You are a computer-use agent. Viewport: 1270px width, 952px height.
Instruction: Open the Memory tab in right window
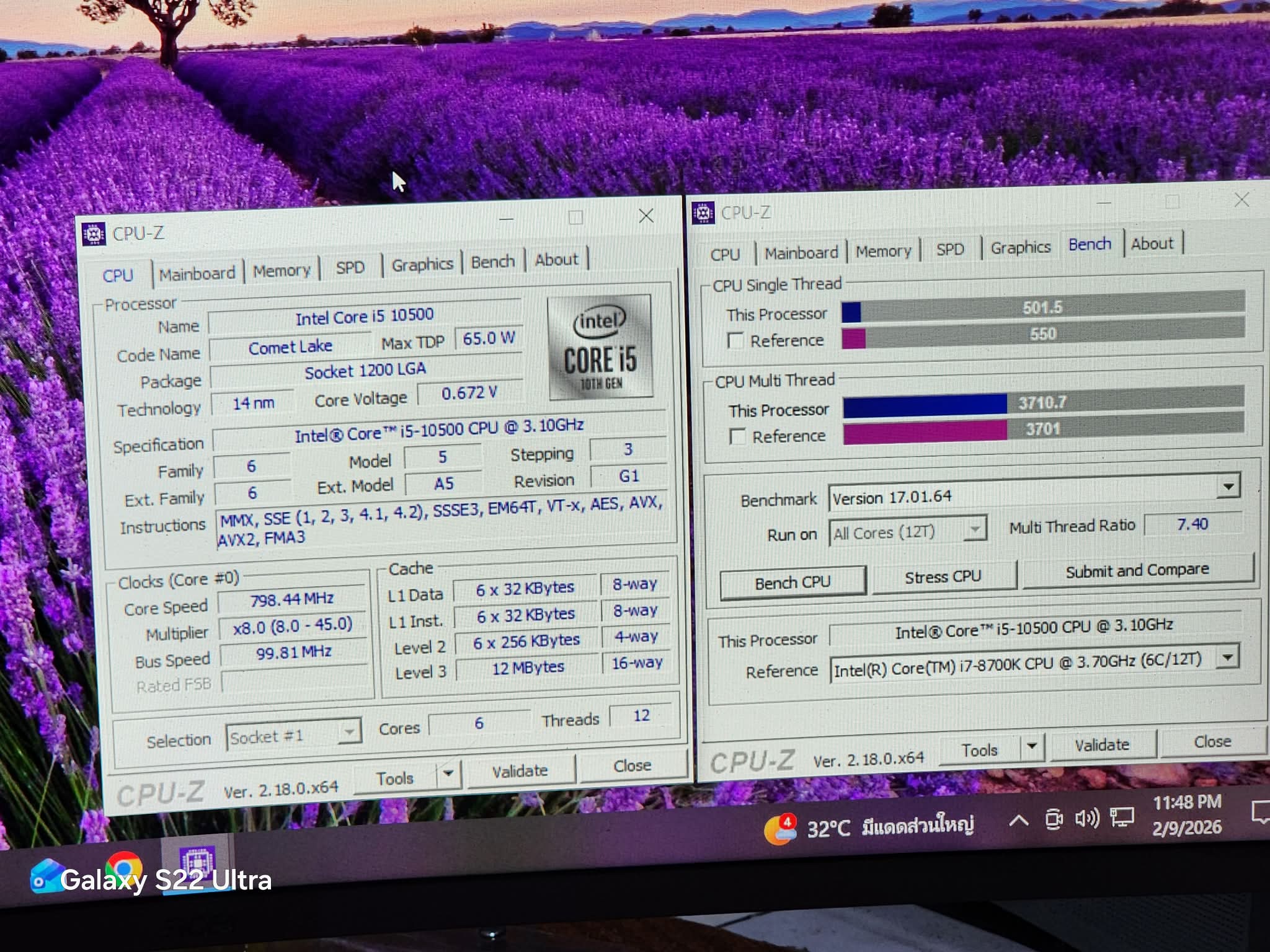[x=883, y=251]
